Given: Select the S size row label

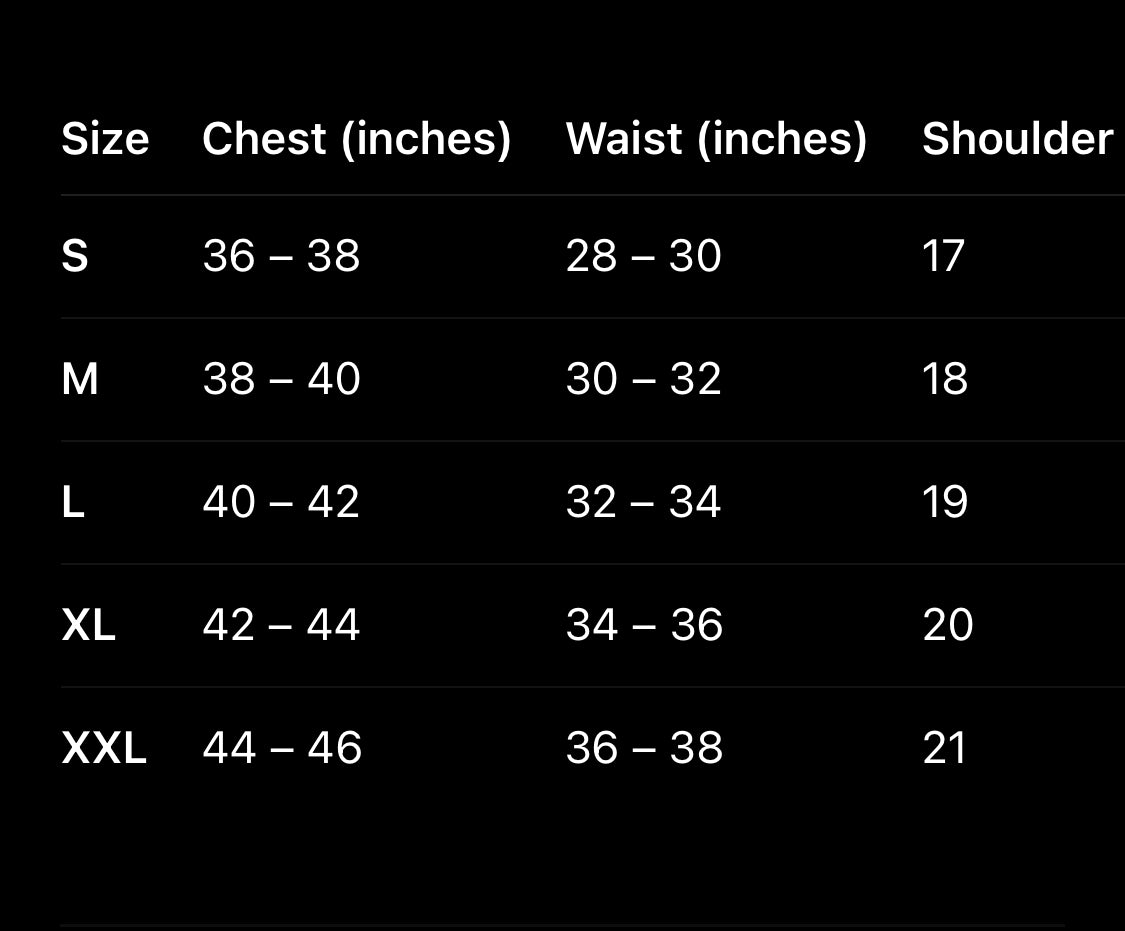Looking at the screenshot, I should [x=75, y=256].
